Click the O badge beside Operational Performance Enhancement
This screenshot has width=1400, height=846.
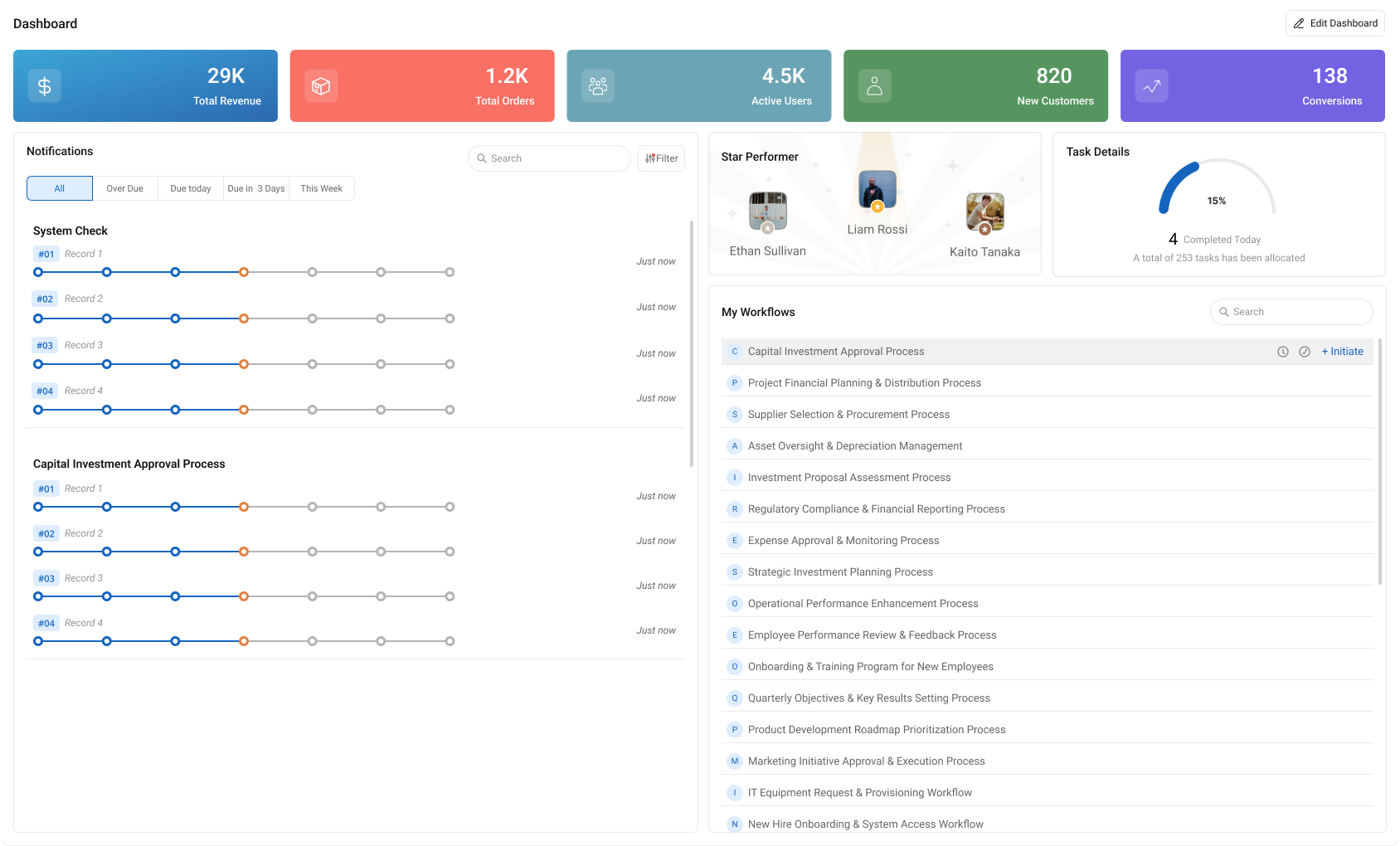tap(735, 604)
